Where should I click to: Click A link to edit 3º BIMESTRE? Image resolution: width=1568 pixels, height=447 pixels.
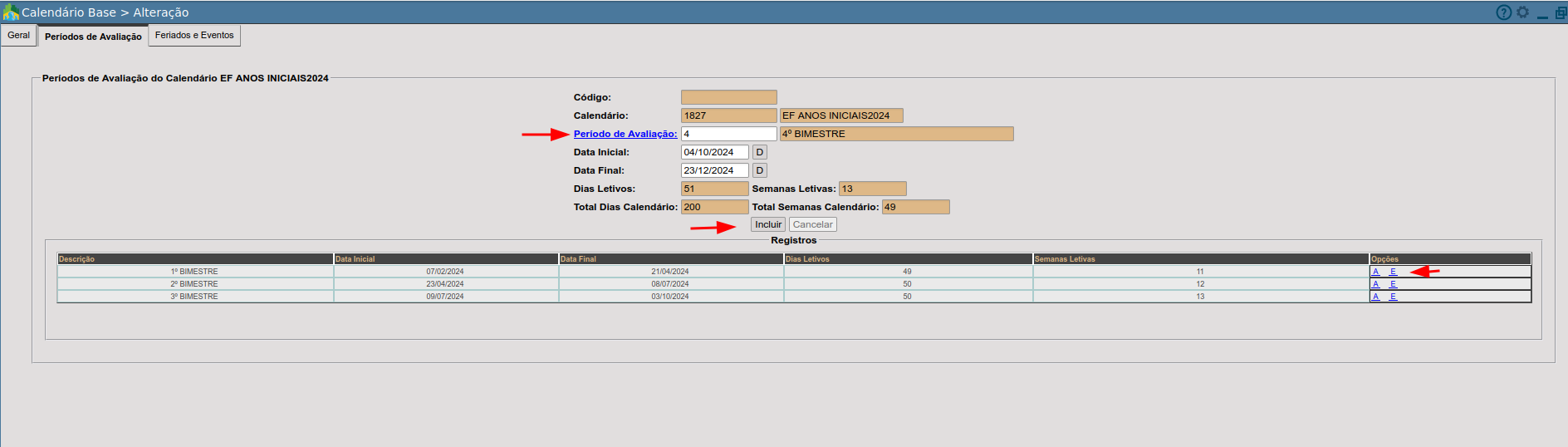pyautogui.click(x=1376, y=297)
